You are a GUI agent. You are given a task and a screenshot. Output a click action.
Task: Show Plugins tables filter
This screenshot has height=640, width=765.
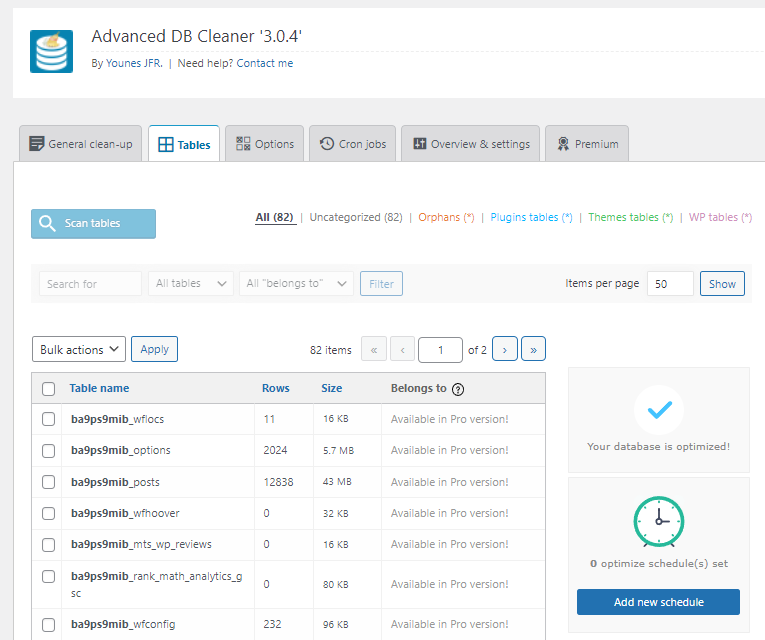[x=531, y=217]
